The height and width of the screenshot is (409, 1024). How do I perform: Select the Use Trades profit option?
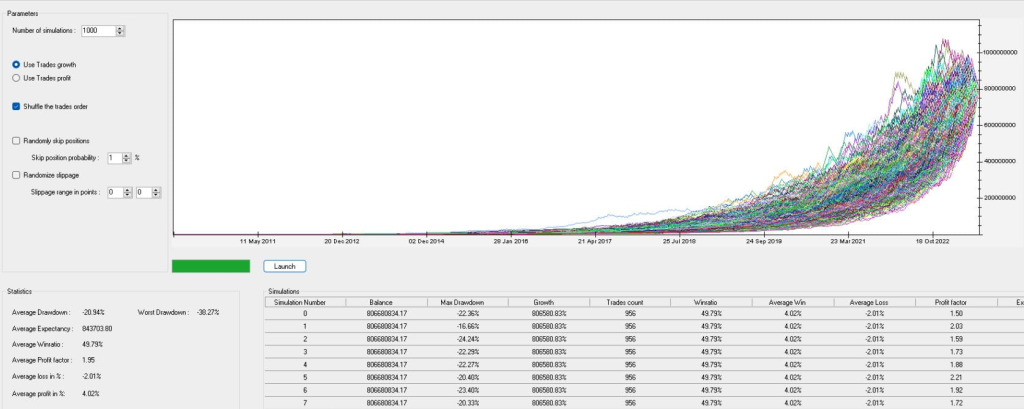(x=16, y=77)
